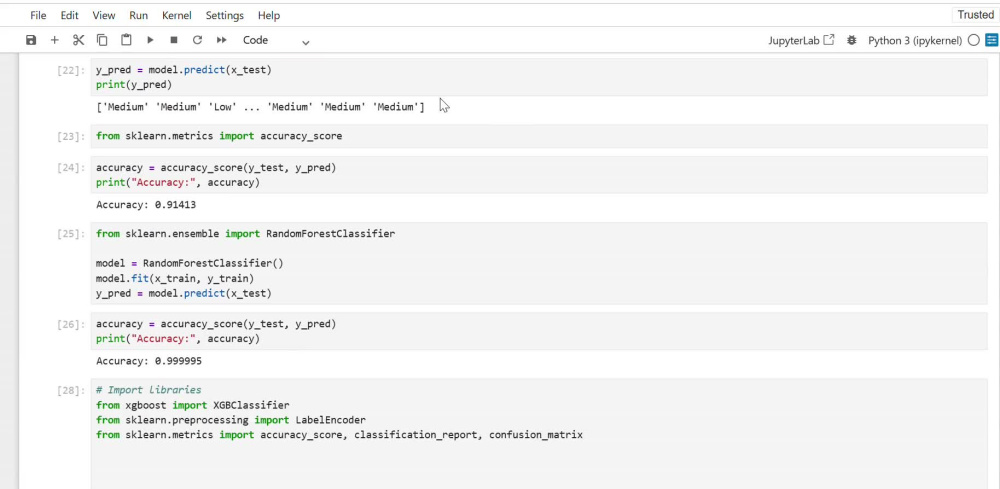Viewport: 1000px width, 489px height.
Task: Open the notebook in JupyterLab with the toolbar link
Action: click(802, 40)
